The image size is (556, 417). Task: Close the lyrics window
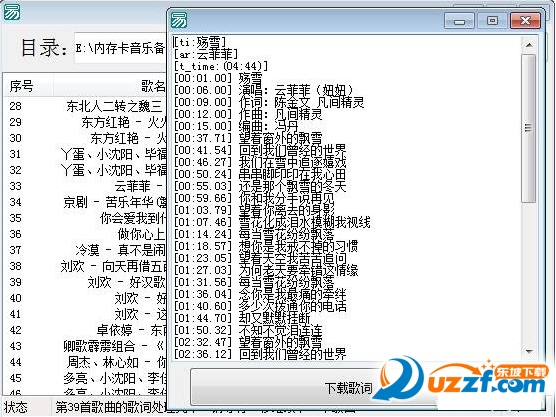click(526, 21)
